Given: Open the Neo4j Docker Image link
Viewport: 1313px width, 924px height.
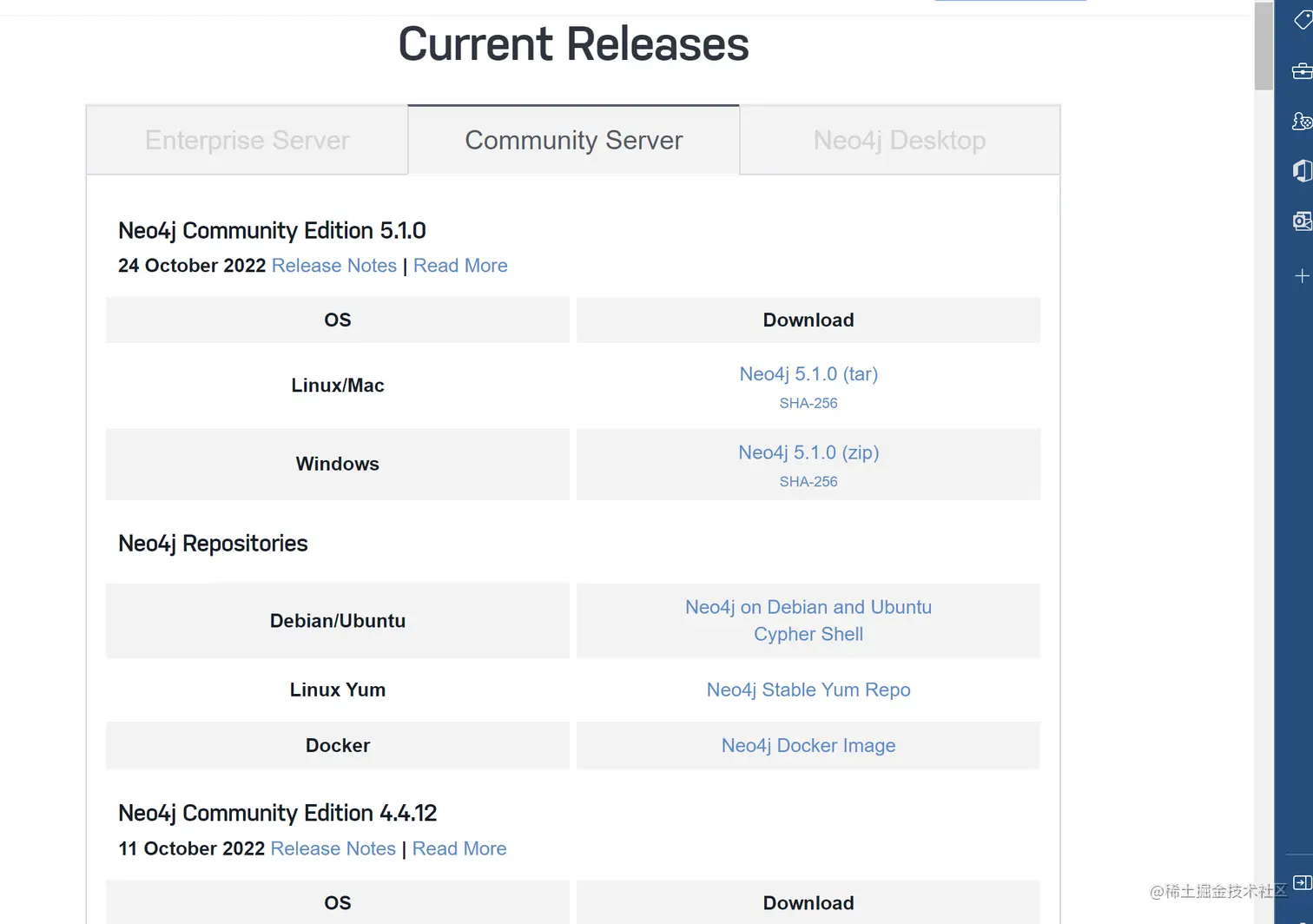Looking at the screenshot, I should tap(808, 745).
